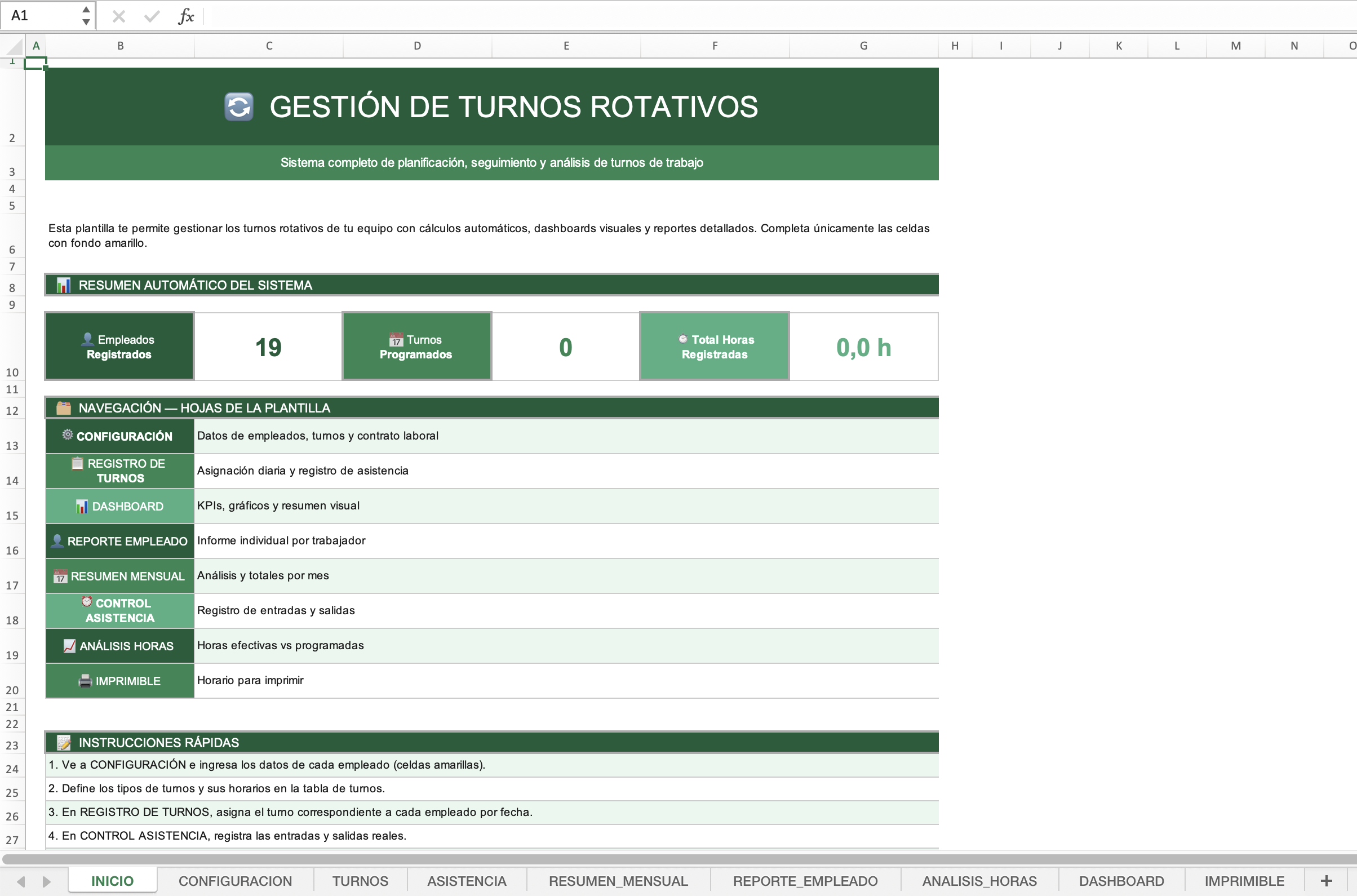Click the folder icon beside NAVEGACIÓN header
Image resolution: width=1357 pixels, height=896 pixels.
(x=64, y=408)
